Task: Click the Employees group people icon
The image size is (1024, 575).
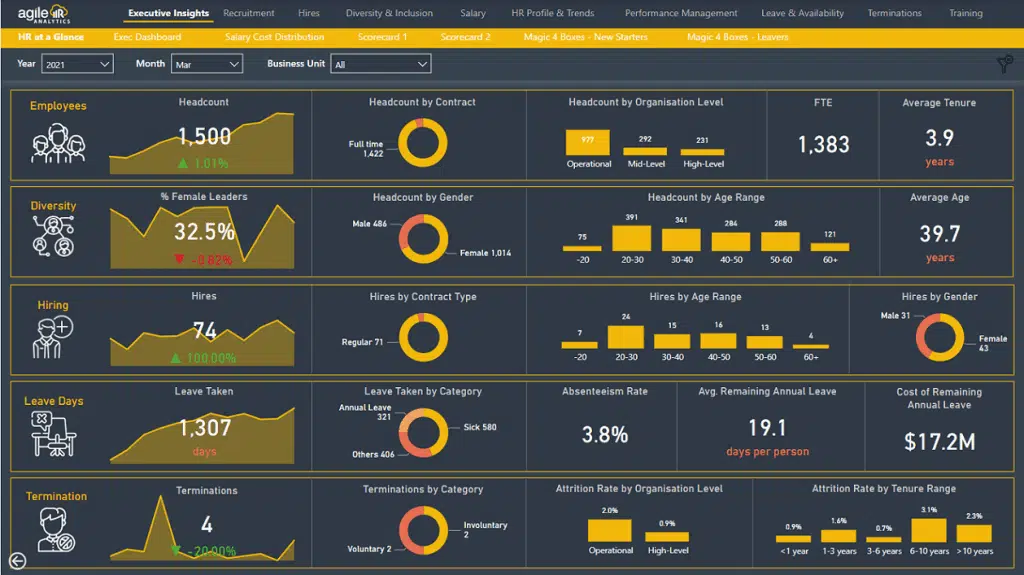Action: pyautogui.click(x=58, y=143)
